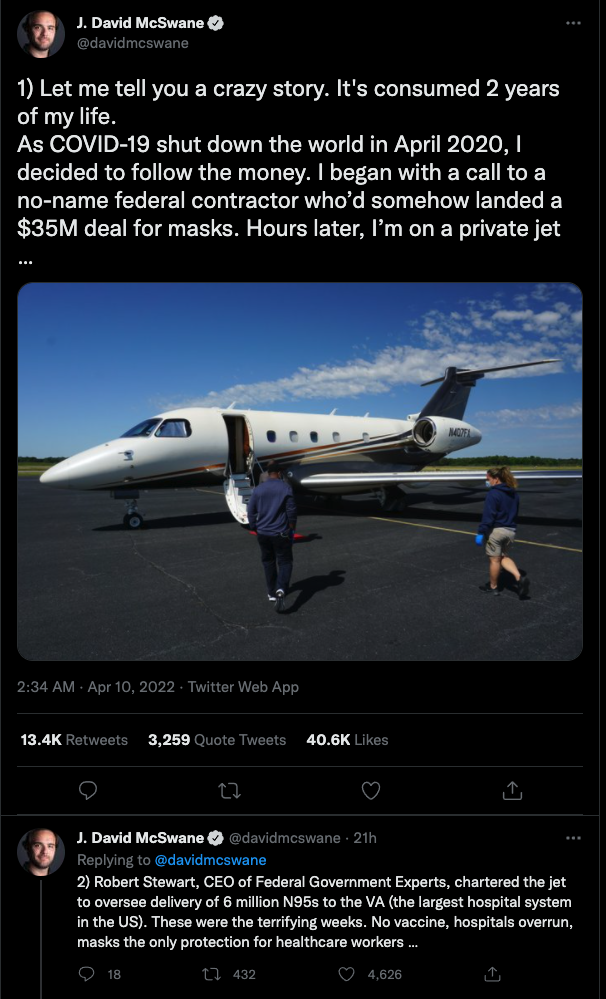Reply to the second tweet with 18 replies

99,974
